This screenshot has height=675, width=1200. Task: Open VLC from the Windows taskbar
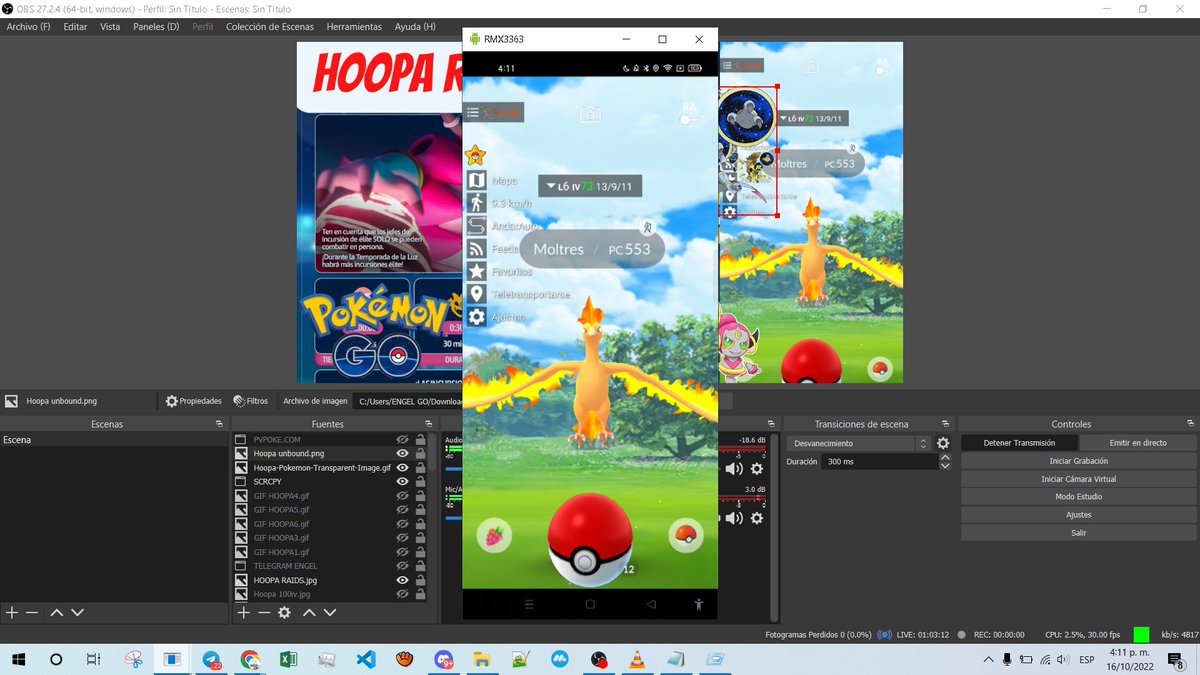coord(637,660)
